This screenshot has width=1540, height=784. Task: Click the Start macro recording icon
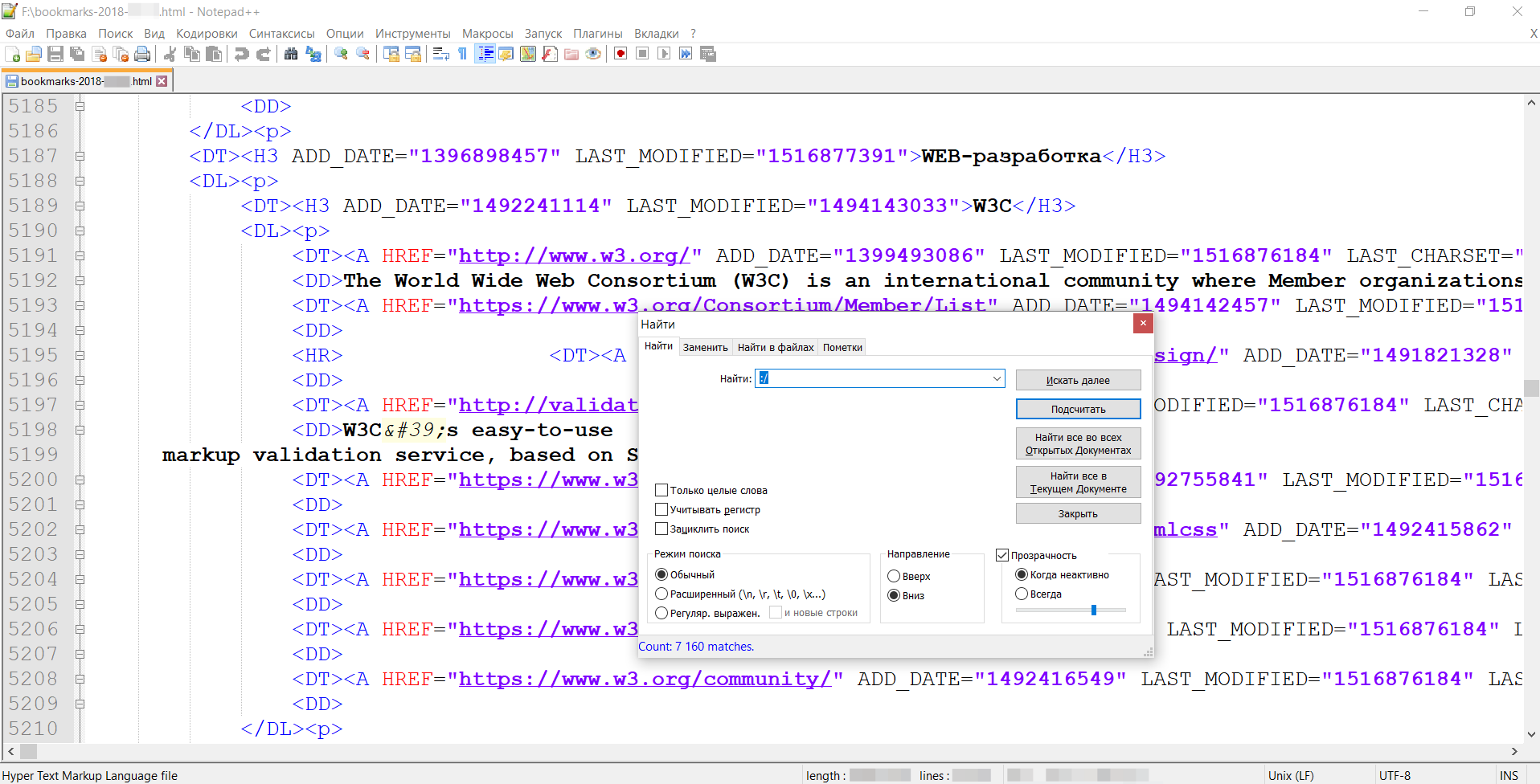(621, 54)
